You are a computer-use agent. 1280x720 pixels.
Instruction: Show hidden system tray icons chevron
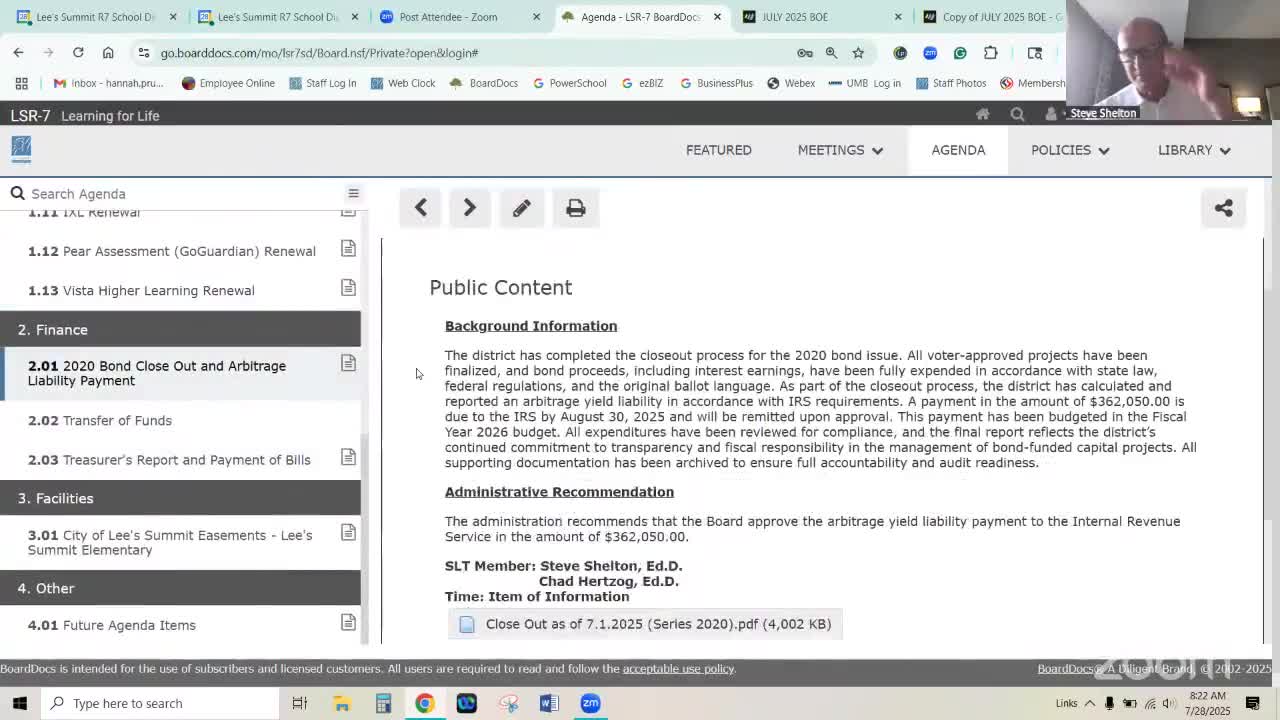[1090, 703]
